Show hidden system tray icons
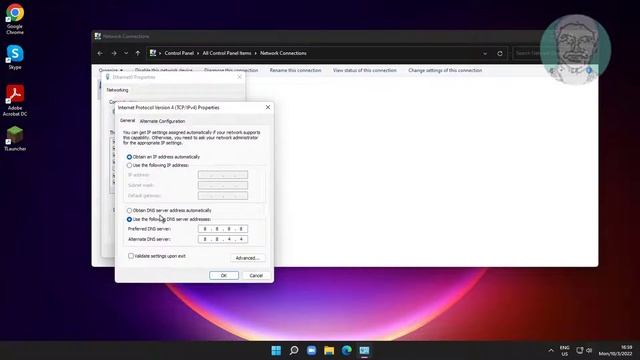640x360 pixels. [551, 351]
